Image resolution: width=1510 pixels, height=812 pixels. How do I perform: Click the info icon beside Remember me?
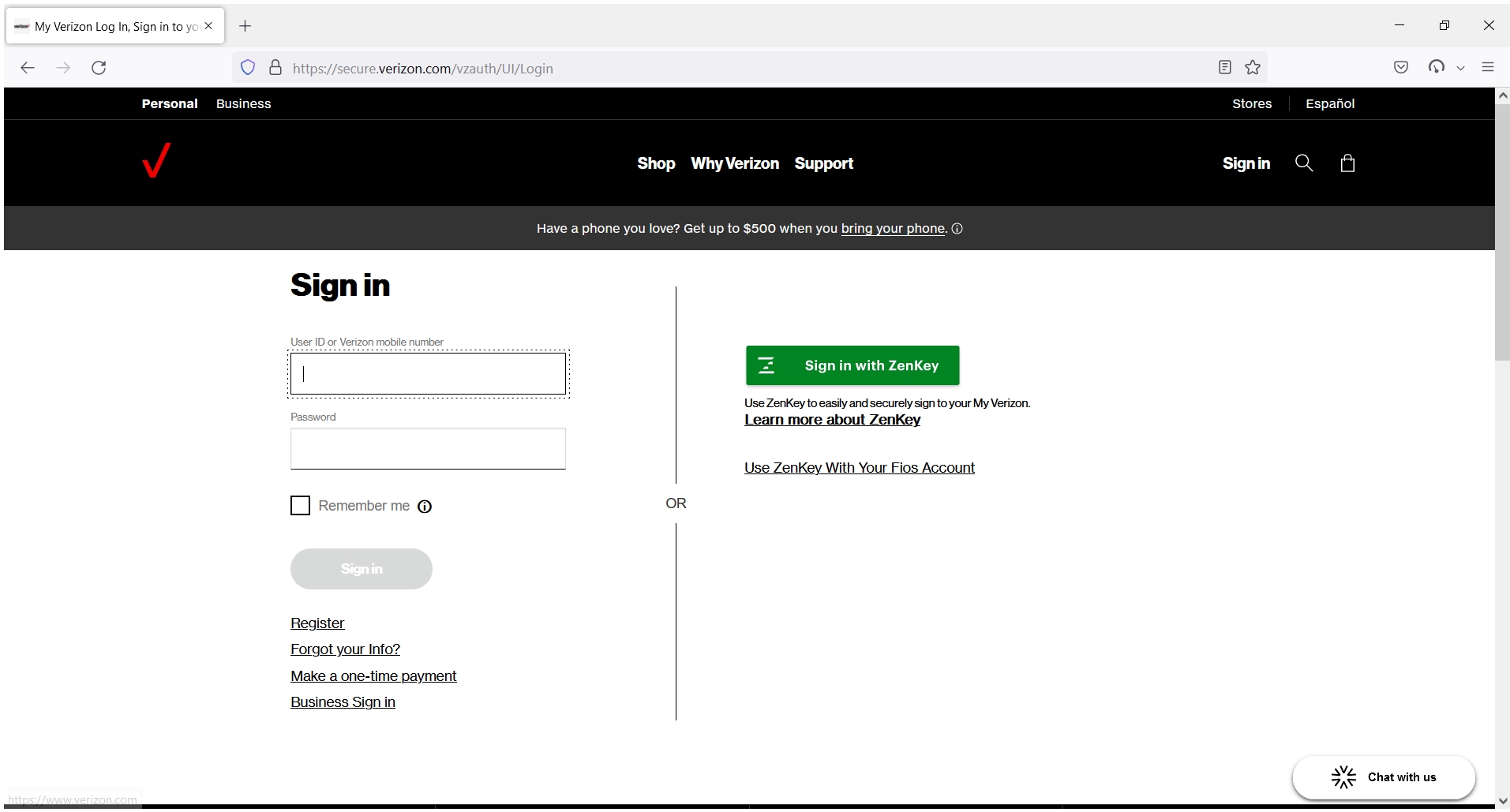pos(425,506)
